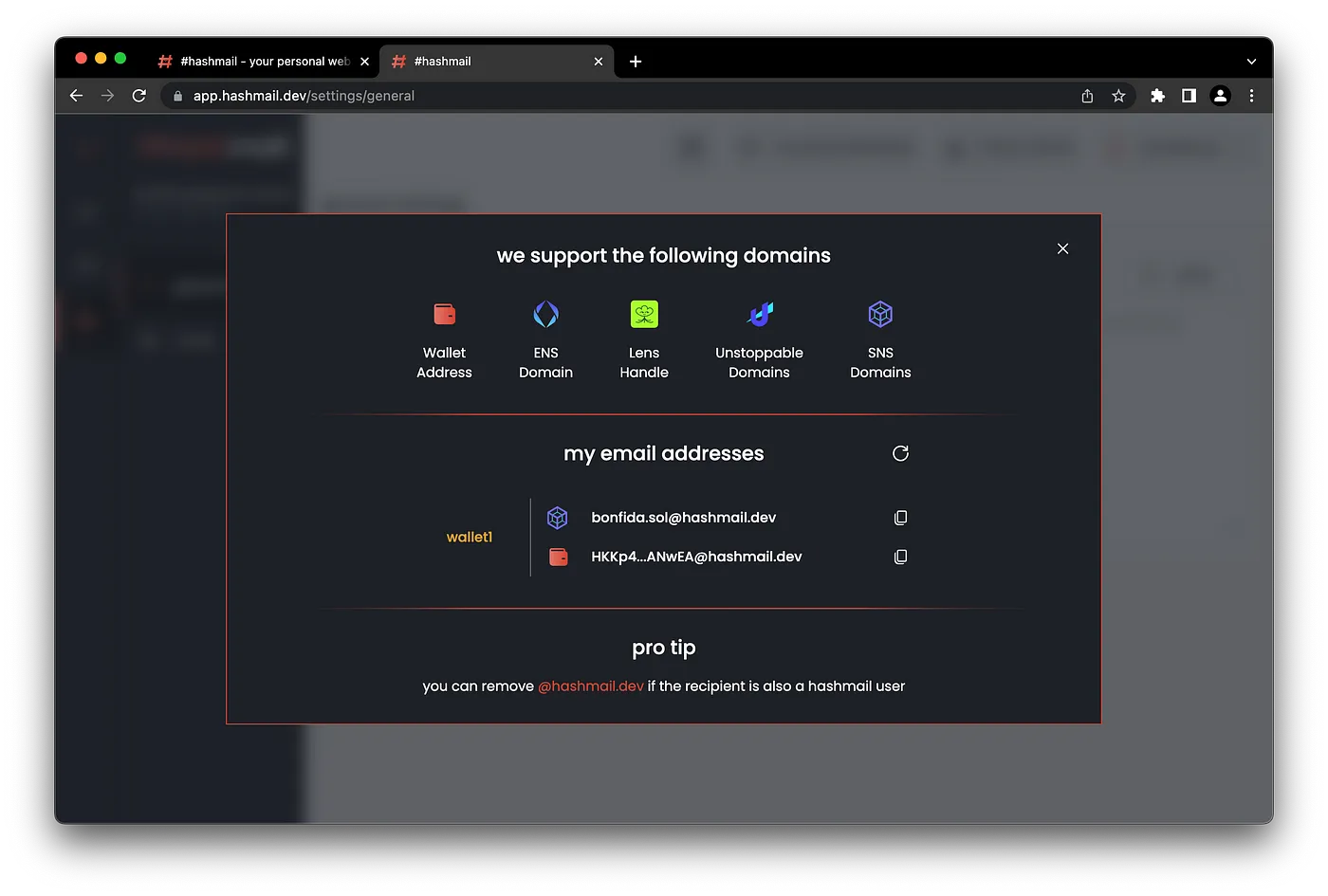Select bonfida.sol@hashmail.dev text
This screenshot has height=896, width=1328.
pos(683,518)
